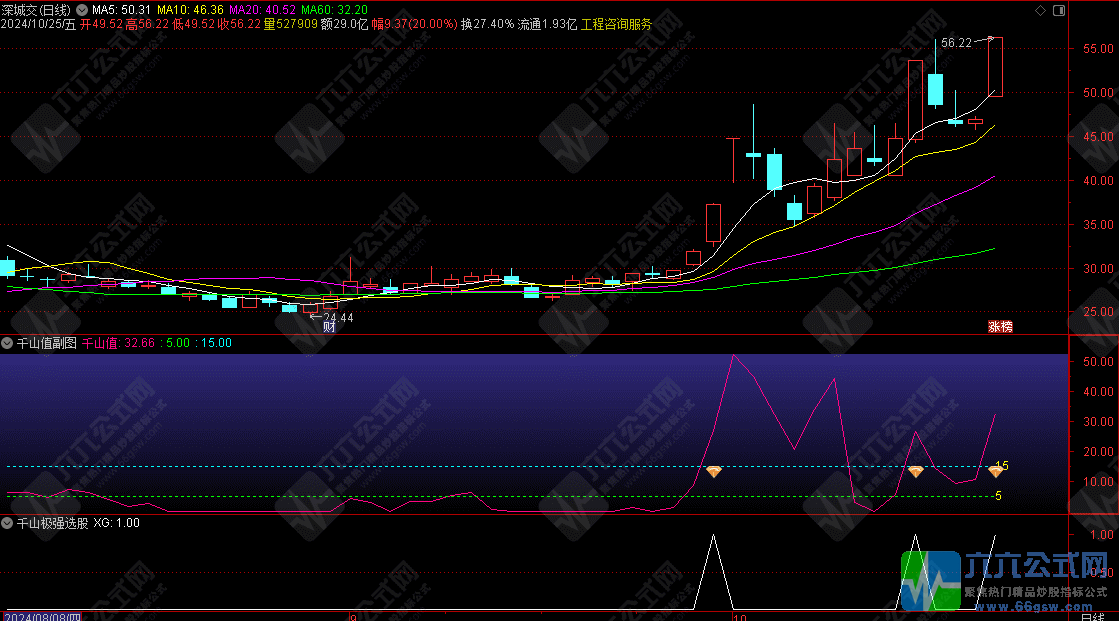The image size is (1119, 621).
Task: Click the second orange diamond signal marker
Action: click(915, 471)
